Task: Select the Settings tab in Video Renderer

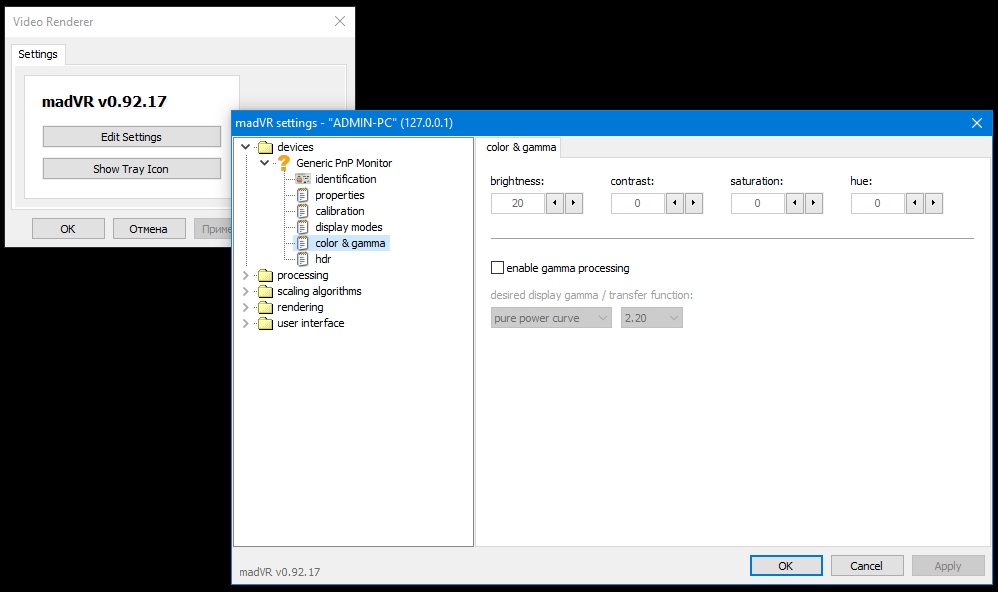Action: [38, 54]
